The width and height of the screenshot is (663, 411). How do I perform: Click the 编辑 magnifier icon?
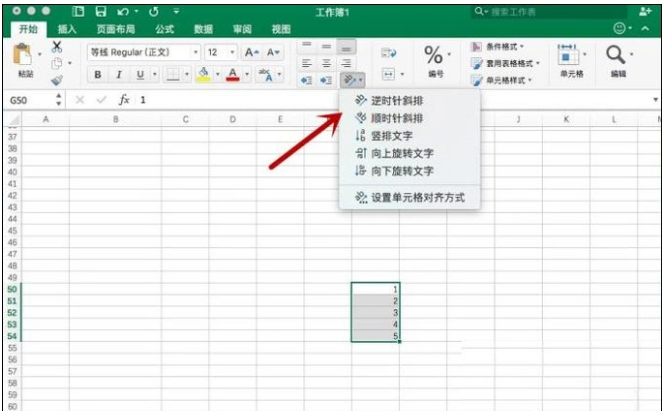(x=615, y=55)
